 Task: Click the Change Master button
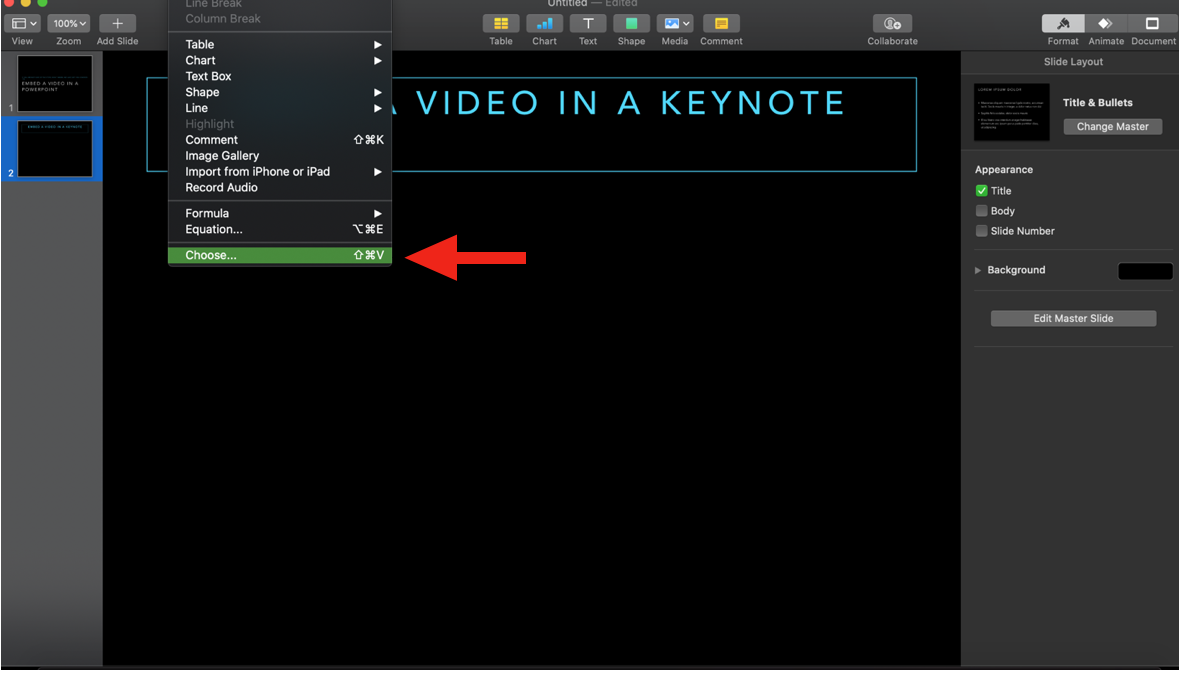pos(1112,127)
